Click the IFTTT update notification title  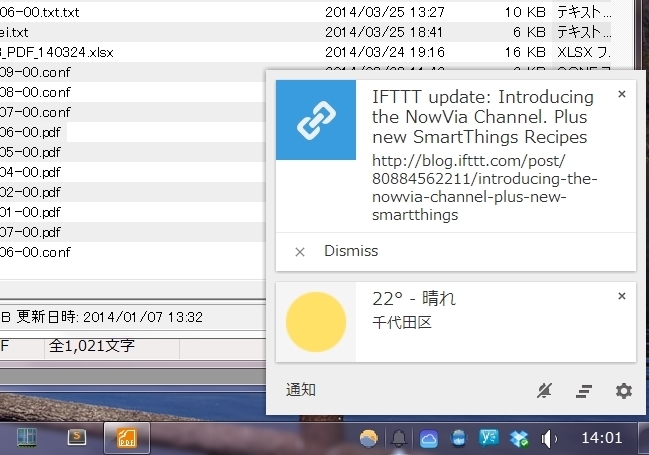482,117
